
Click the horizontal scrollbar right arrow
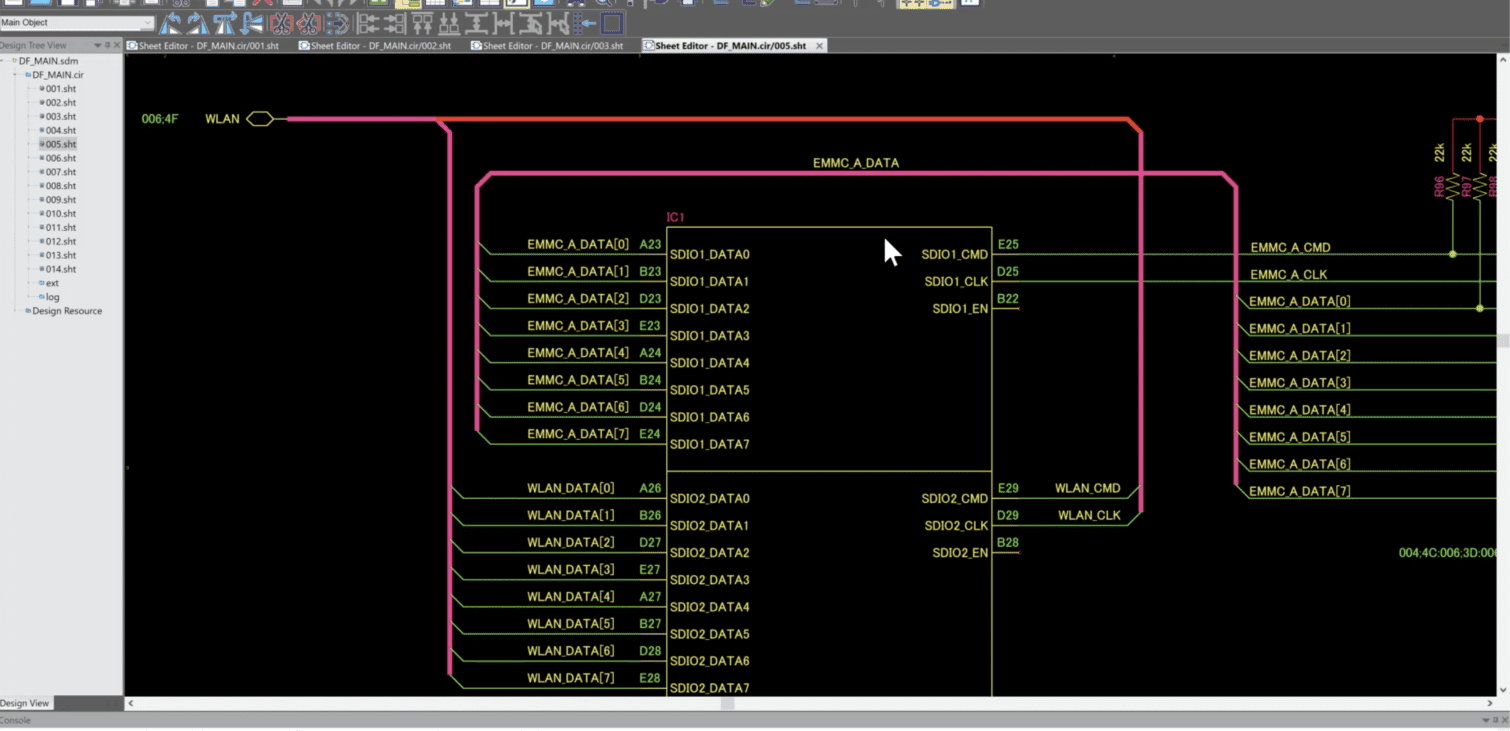point(1490,703)
